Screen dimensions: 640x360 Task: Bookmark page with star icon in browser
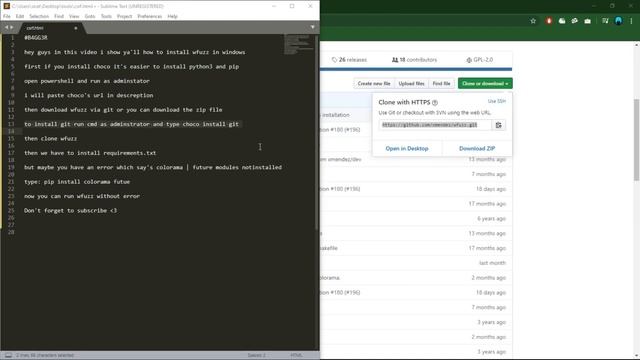tap(533, 21)
